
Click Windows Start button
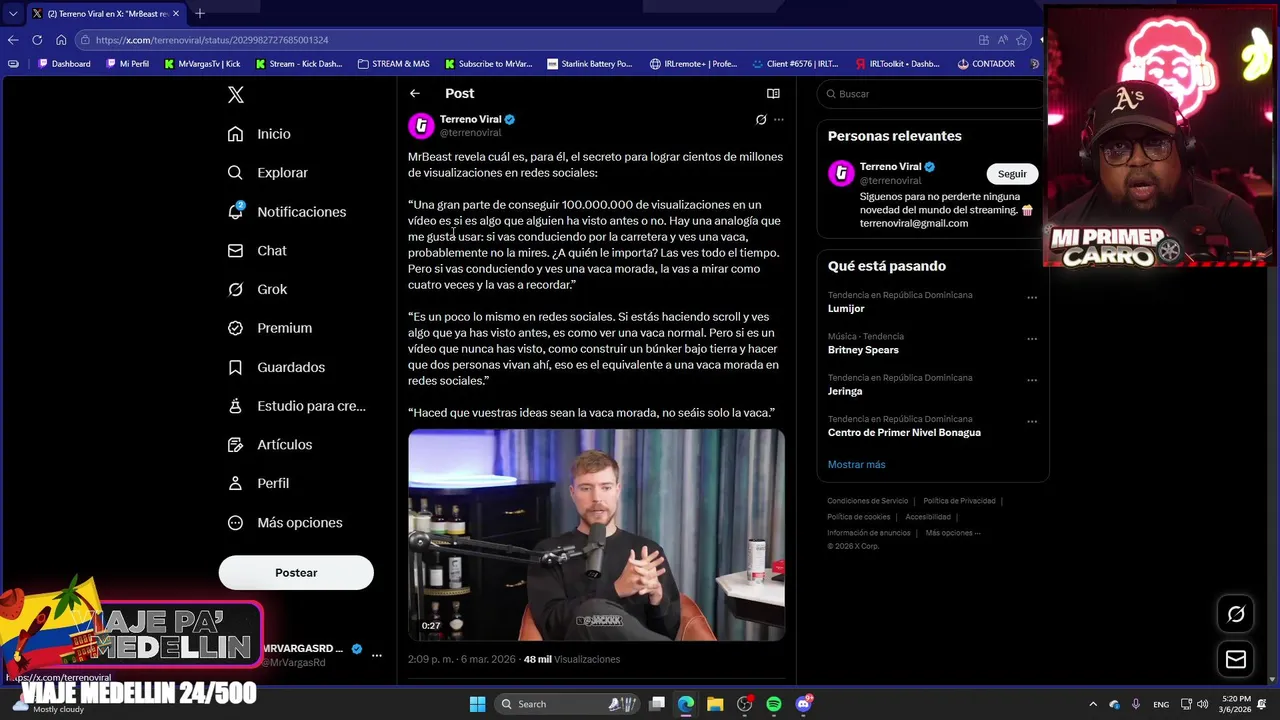tap(478, 704)
